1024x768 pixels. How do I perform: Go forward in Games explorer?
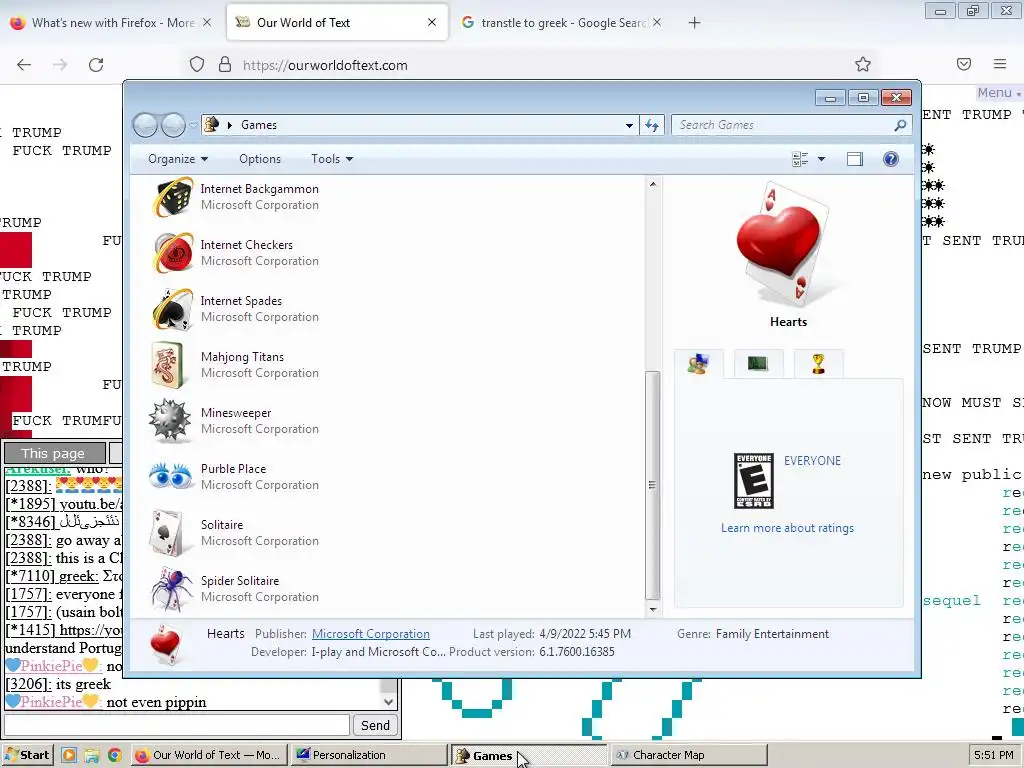[x=173, y=125]
